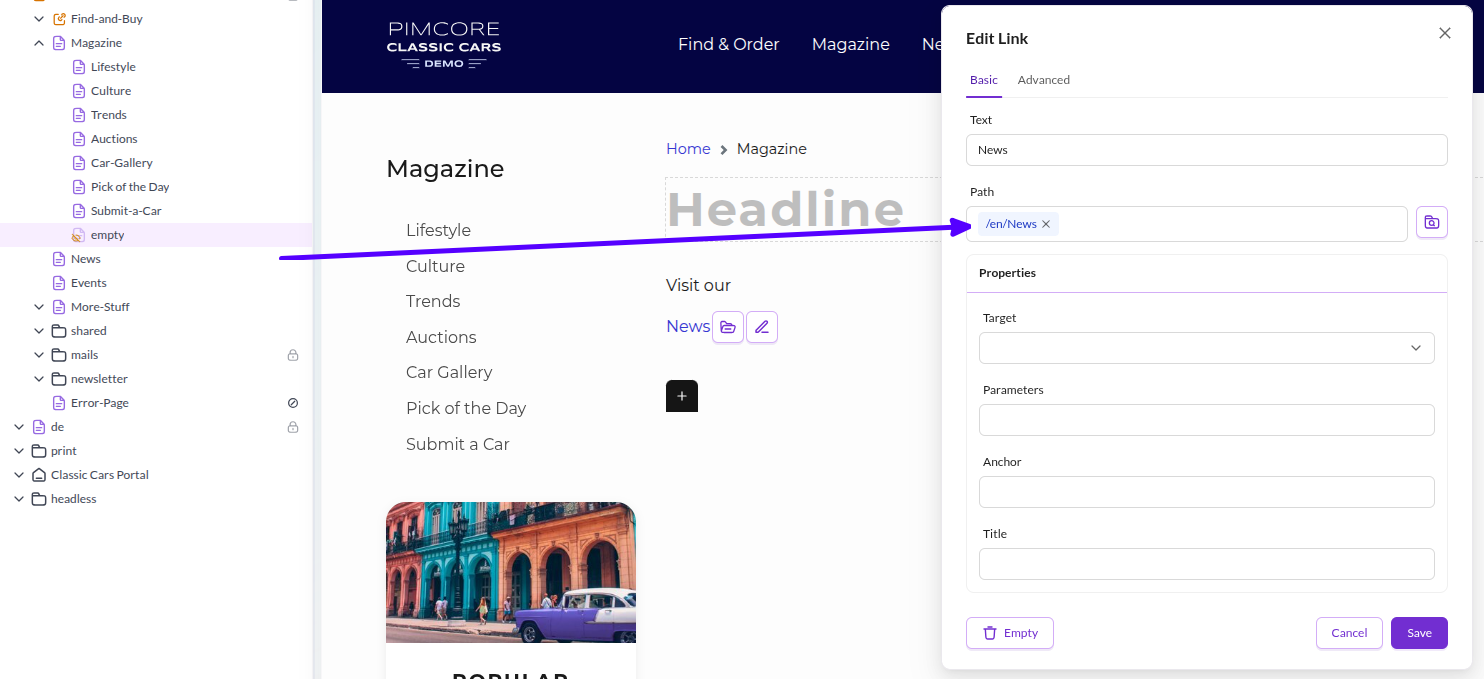
Task: Close the Edit Link dialog
Action: click(x=1444, y=33)
